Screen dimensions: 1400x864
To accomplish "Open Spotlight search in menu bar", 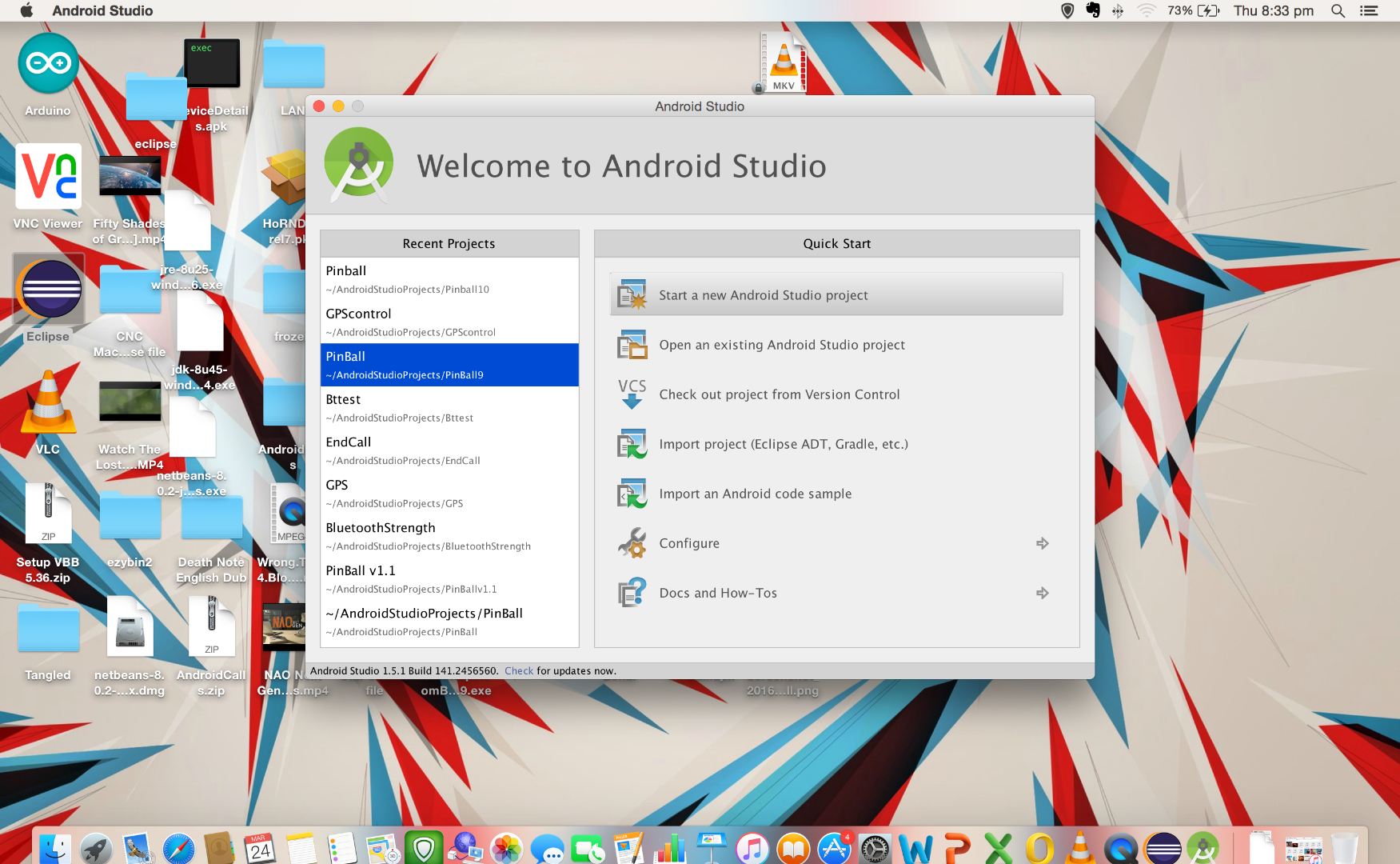I will (x=1338, y=10).
